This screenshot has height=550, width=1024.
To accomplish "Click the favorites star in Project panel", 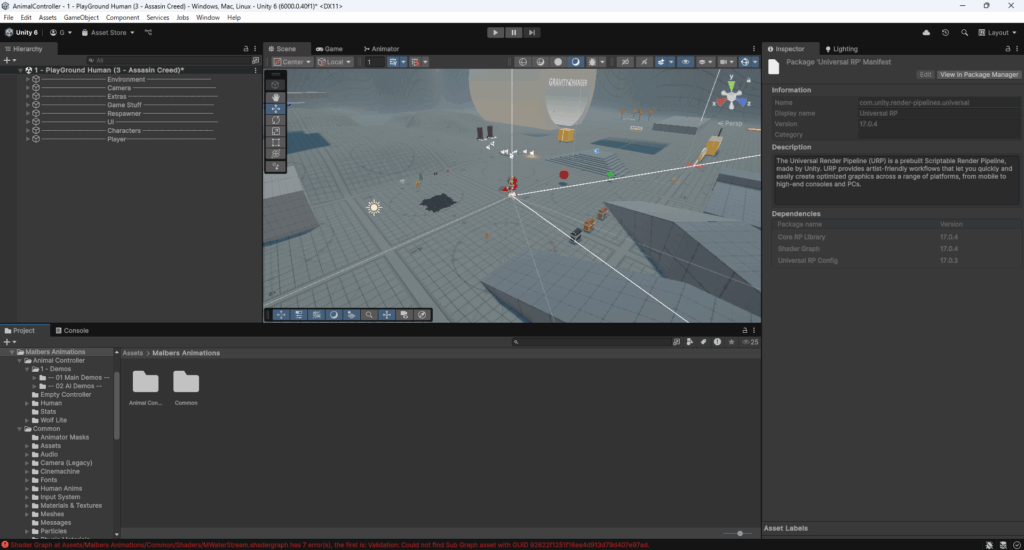I will click(x=731, y=342).
